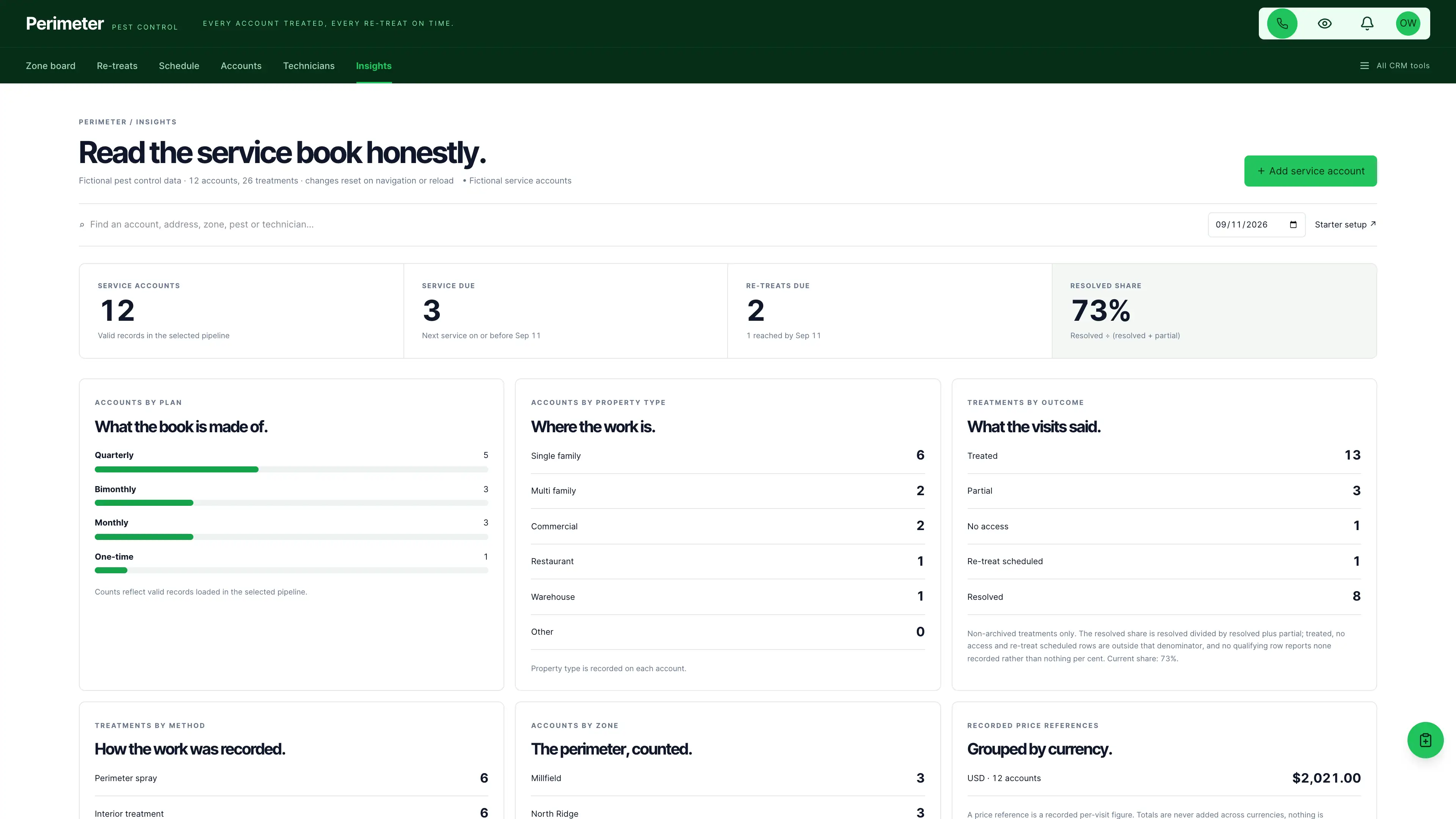Screen dimensions: 1456x819
Task: Click the Single family row
Action: [728, 455]
